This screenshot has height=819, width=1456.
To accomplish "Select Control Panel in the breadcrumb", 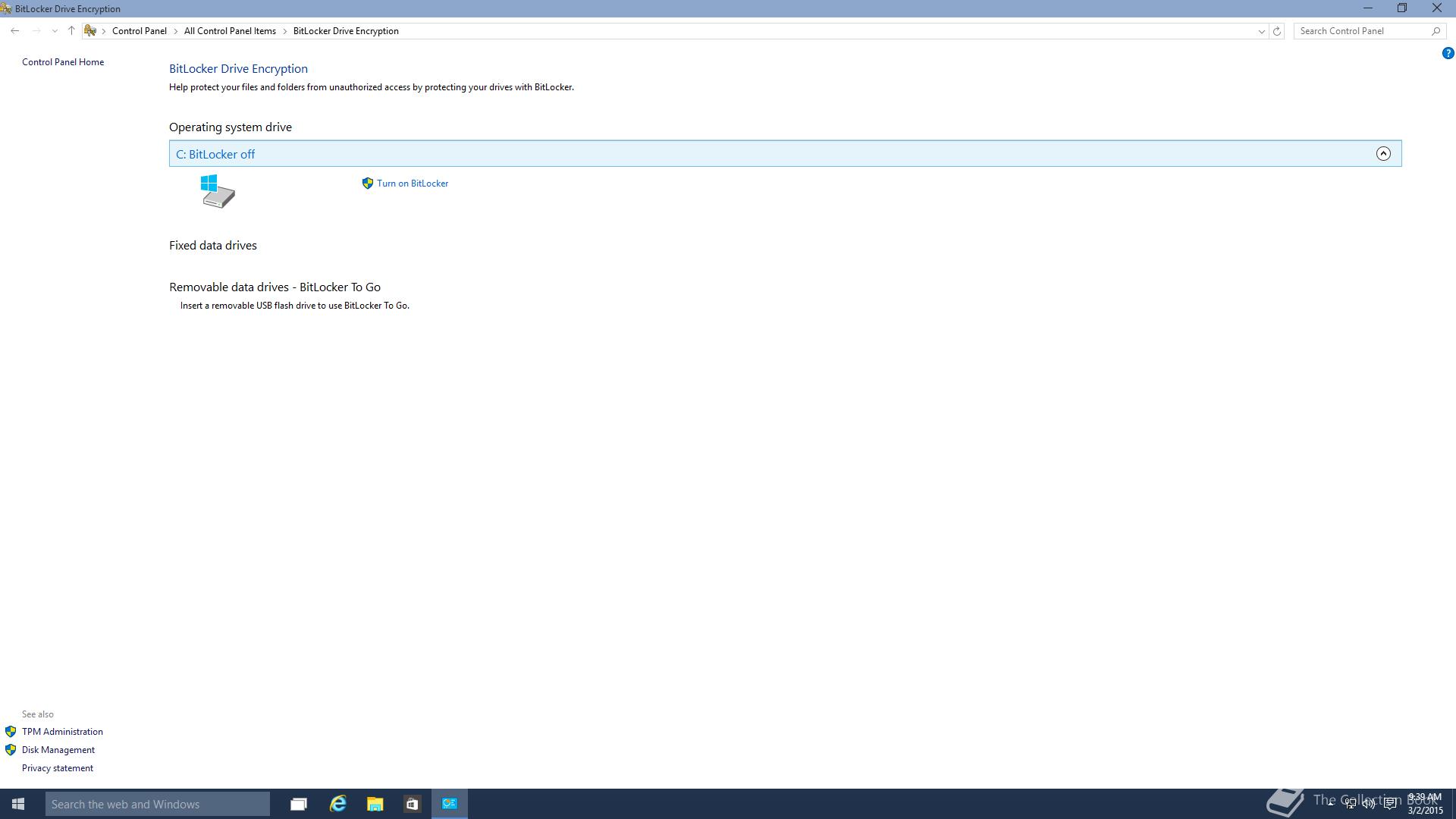I will 140,31.
